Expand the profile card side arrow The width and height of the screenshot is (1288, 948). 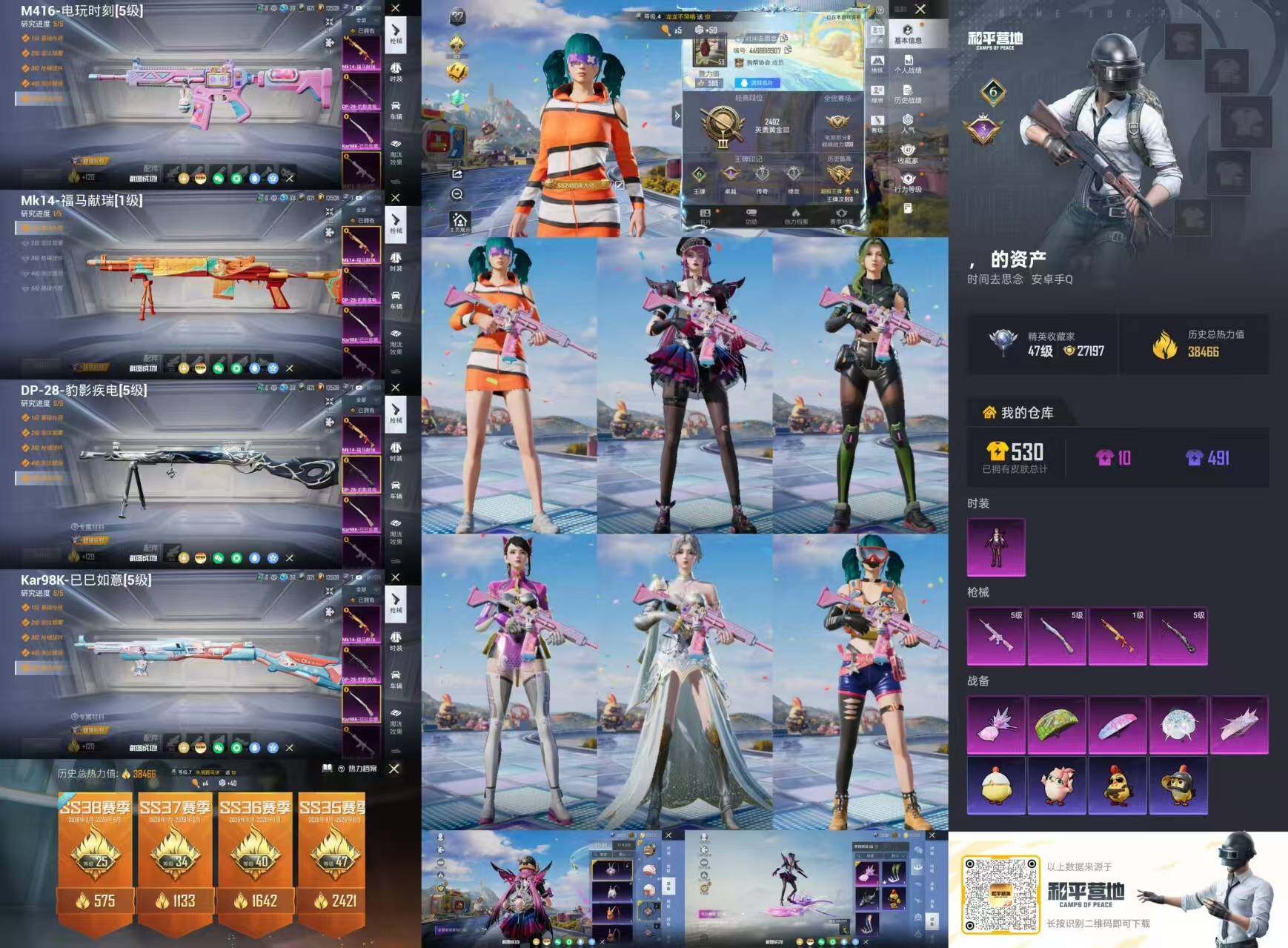coord(677,116)
